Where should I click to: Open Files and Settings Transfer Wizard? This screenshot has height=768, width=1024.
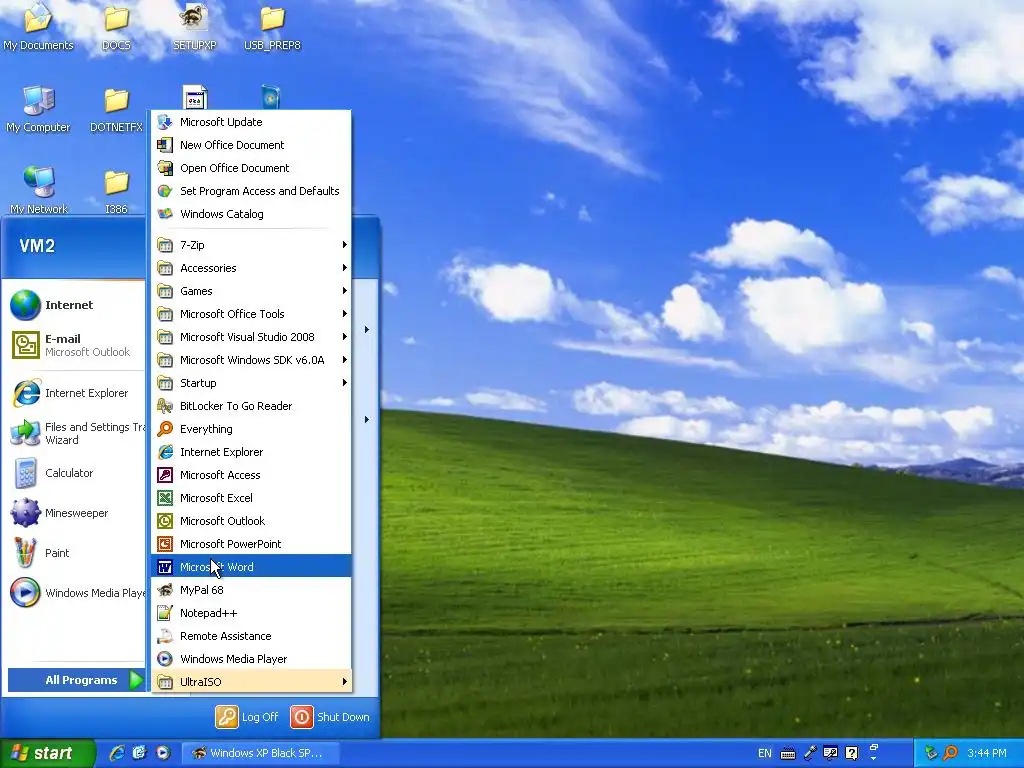[76, 433]
